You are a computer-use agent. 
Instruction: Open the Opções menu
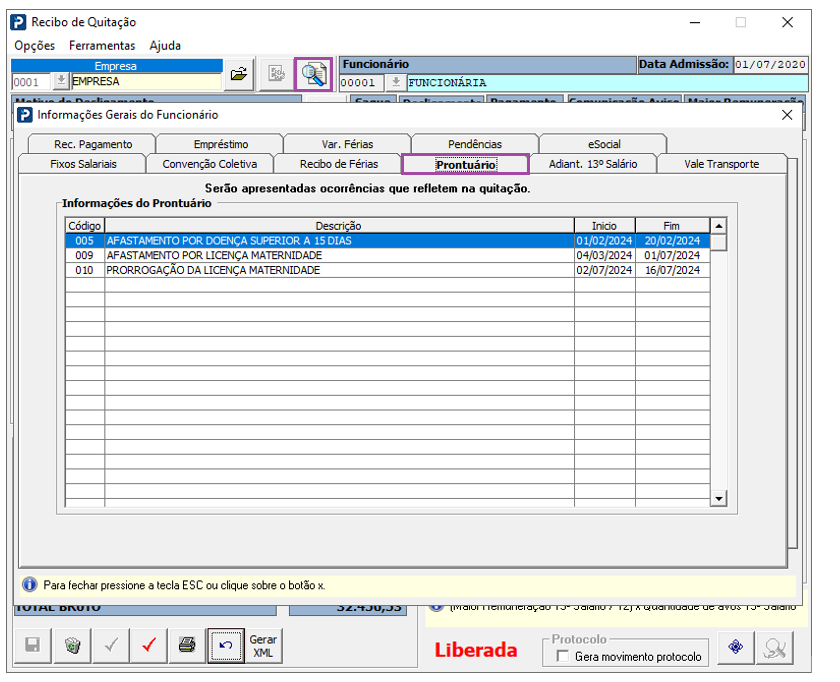click(34, 46)
